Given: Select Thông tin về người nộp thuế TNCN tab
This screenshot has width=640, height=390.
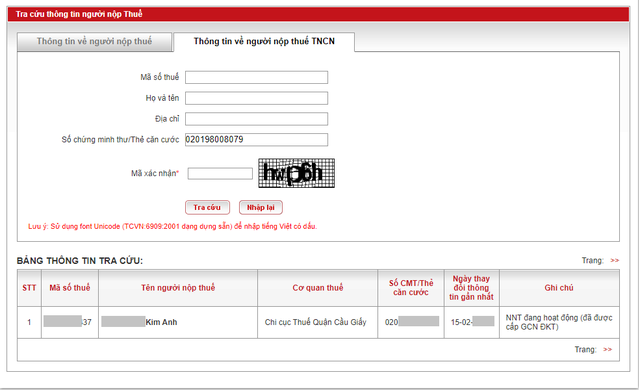Looking at the screenshot, I should (x=264, y=42).
